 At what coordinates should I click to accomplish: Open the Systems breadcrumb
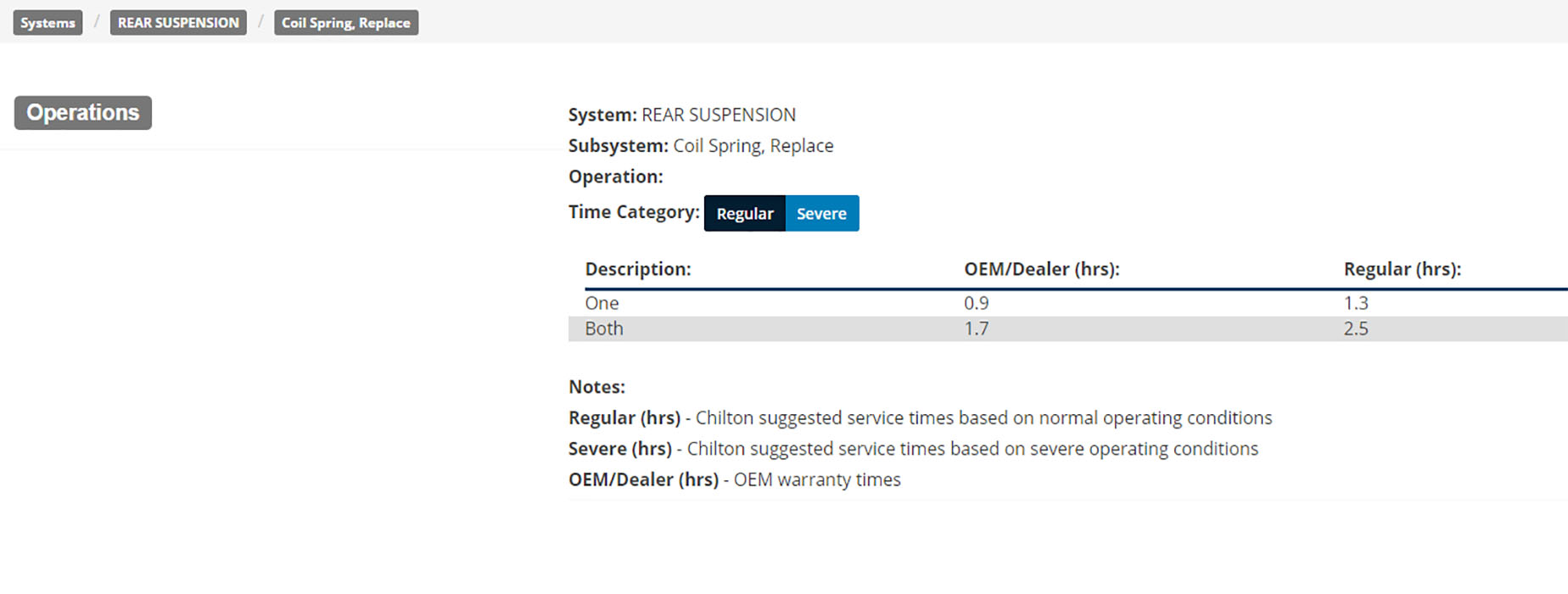(x=48, y=23)
